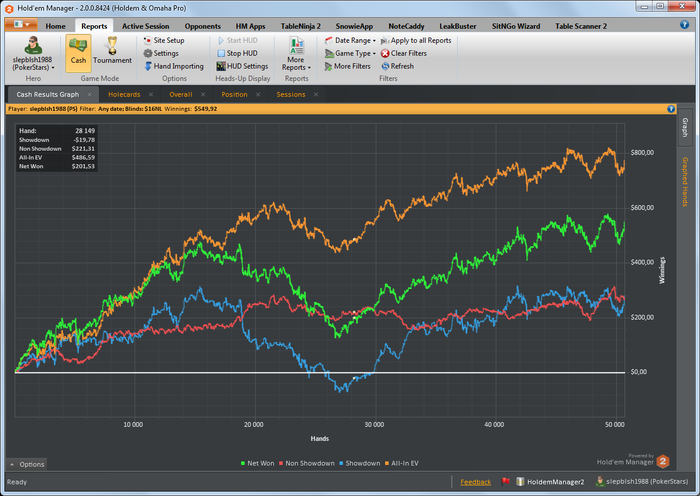The image size is (700, 496).
Task: Select the Reports ribbon tab
Action: click(x=94, y=26)
